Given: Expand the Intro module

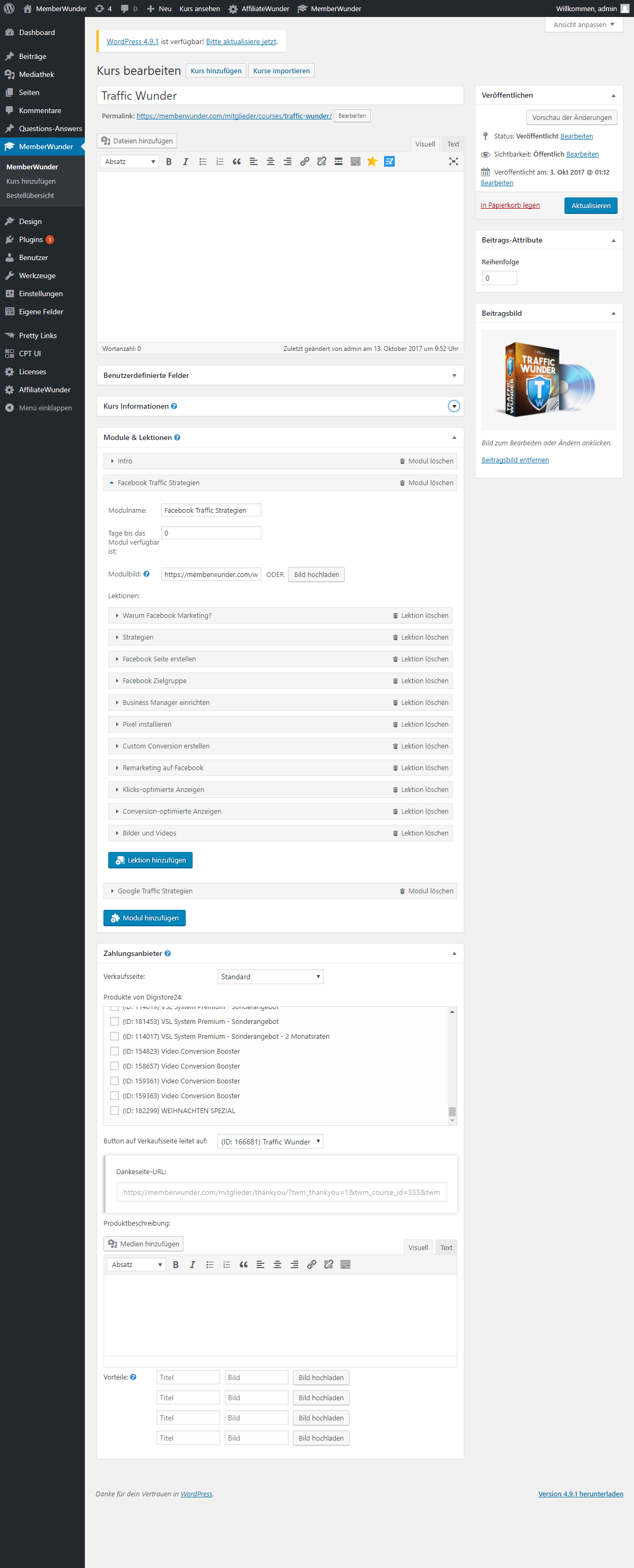Looking at the screenshot, I should [x=112, y=461].
